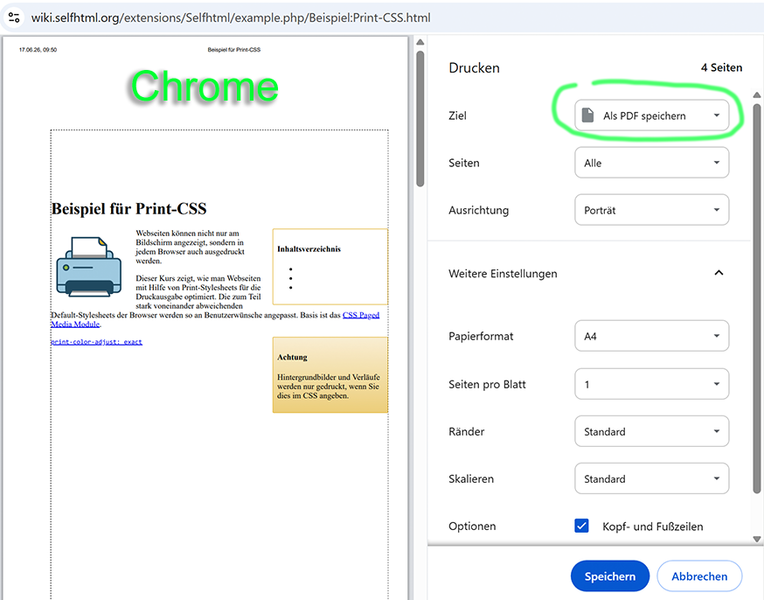The height and width of the screenshot is (600, 764).
Task: Open the Papierformat dropdown set to A4
Action: coord(651,336)
